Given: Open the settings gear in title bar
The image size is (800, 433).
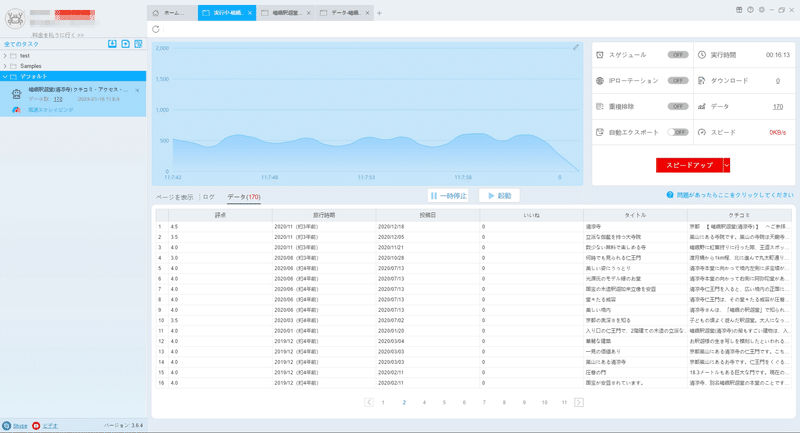Looking at the screenshot, I should pos(761,10).
